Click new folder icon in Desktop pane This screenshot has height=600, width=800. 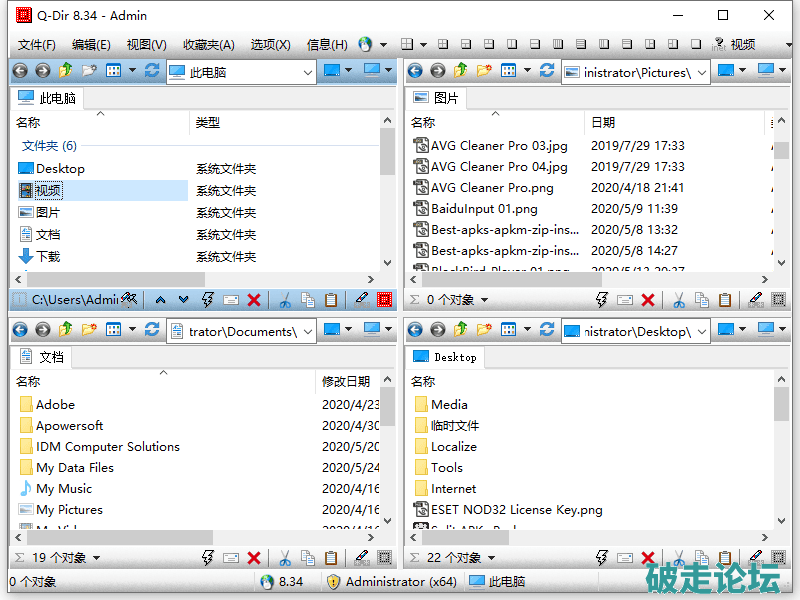pos(484,330)
